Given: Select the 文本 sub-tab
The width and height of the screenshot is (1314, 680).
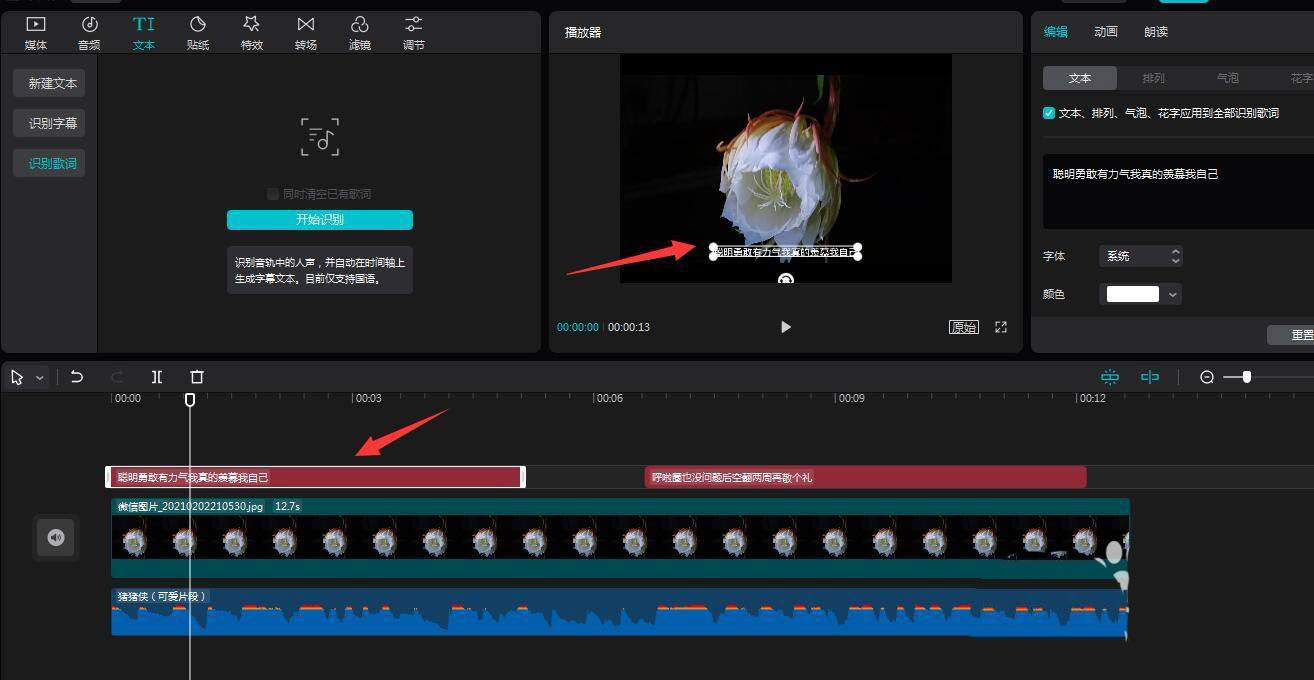Looking at the screenshot, I should [x=1080, y=78].
